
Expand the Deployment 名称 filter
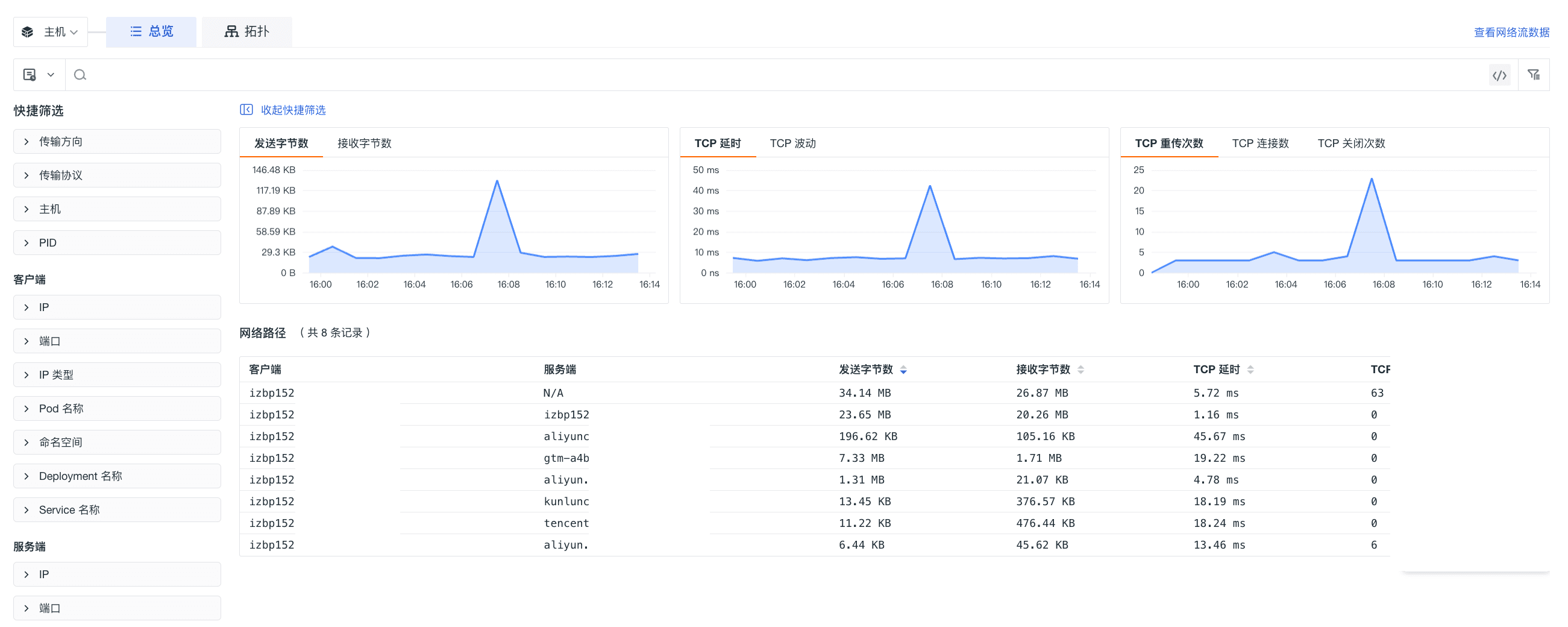[117, 476]
